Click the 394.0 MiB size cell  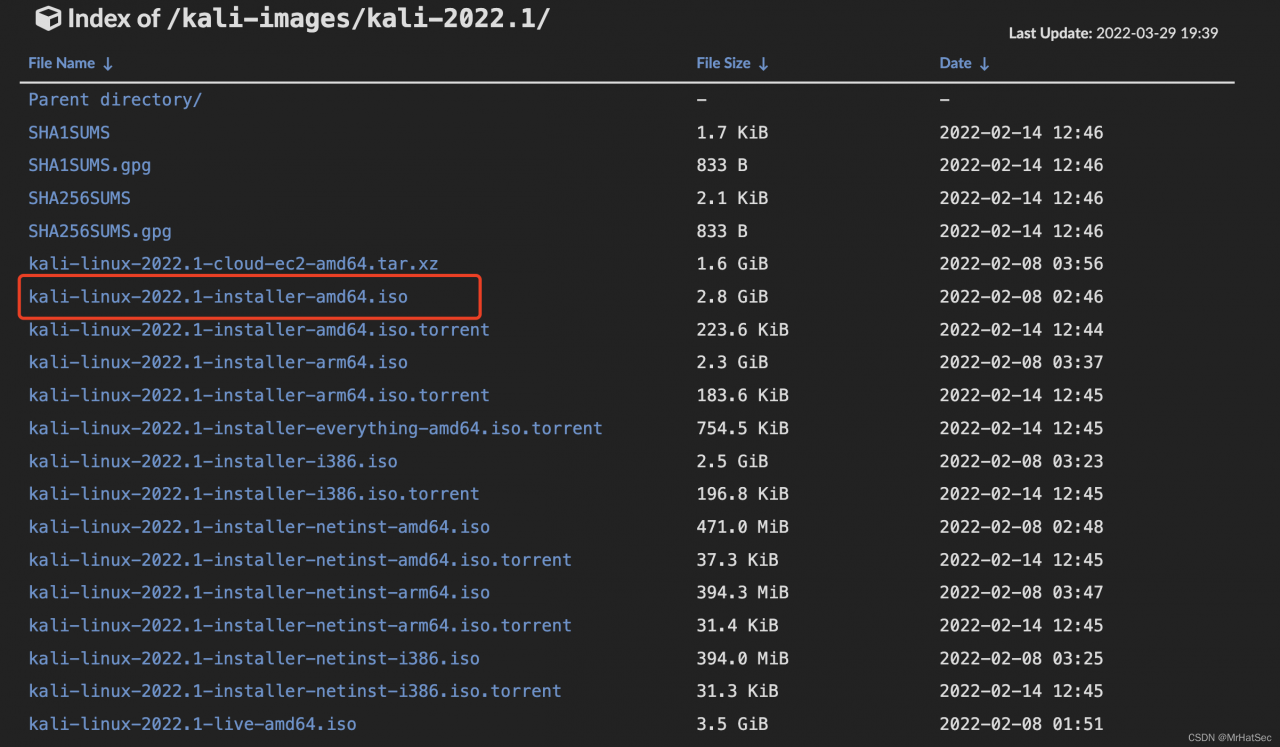click(x=742, y=659)
